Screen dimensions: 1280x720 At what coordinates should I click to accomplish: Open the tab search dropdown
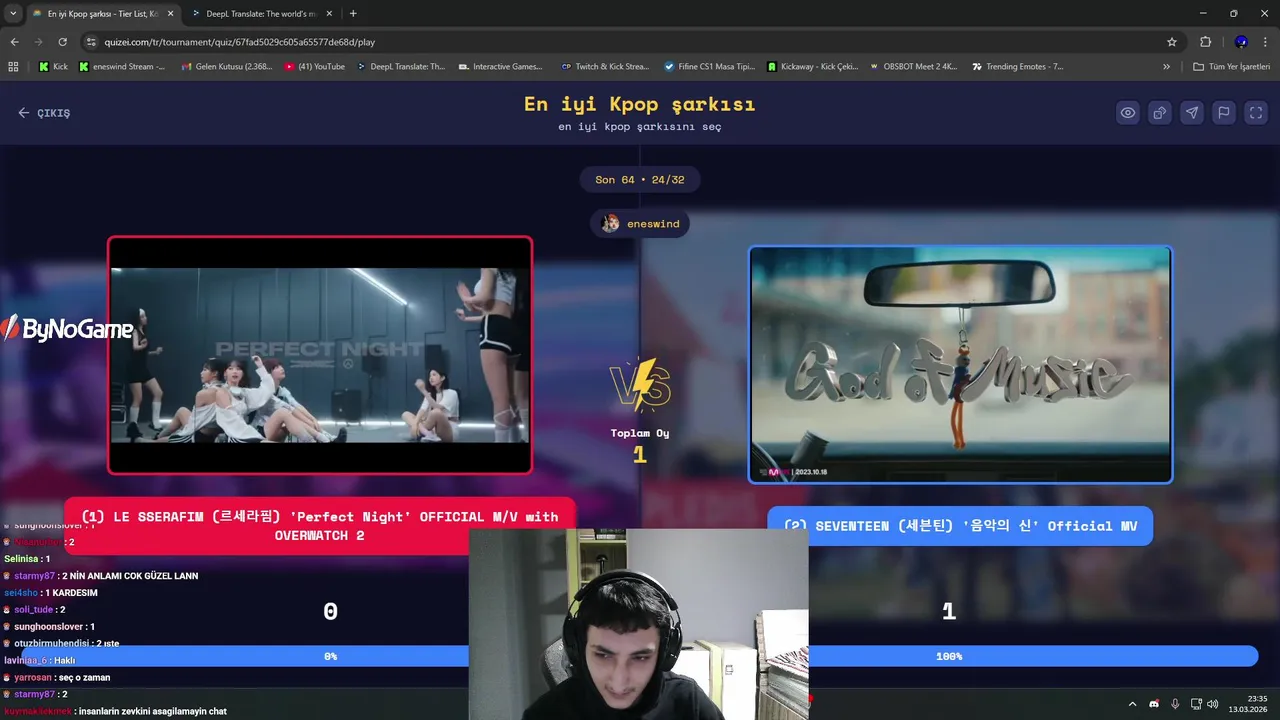coord(13,14)
